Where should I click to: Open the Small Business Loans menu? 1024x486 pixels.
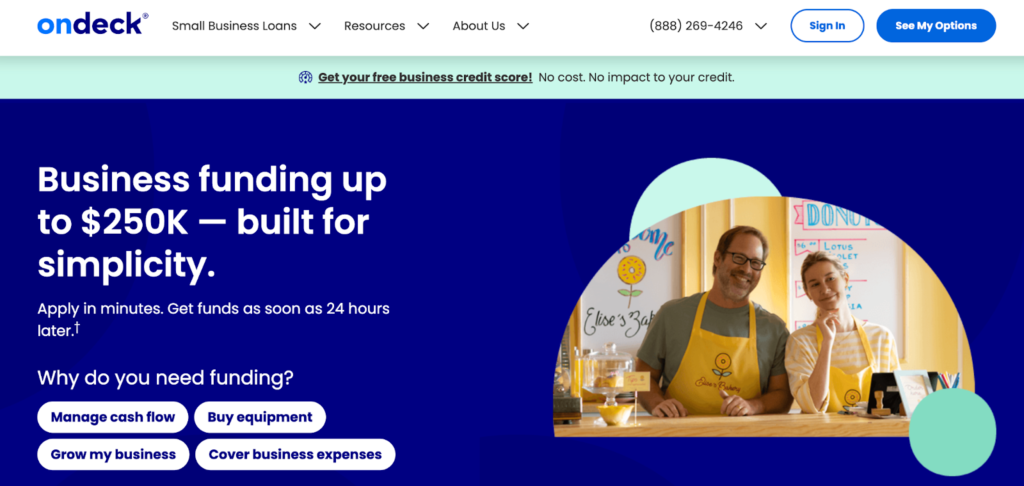pyautogui.click(x=234, y=26)
